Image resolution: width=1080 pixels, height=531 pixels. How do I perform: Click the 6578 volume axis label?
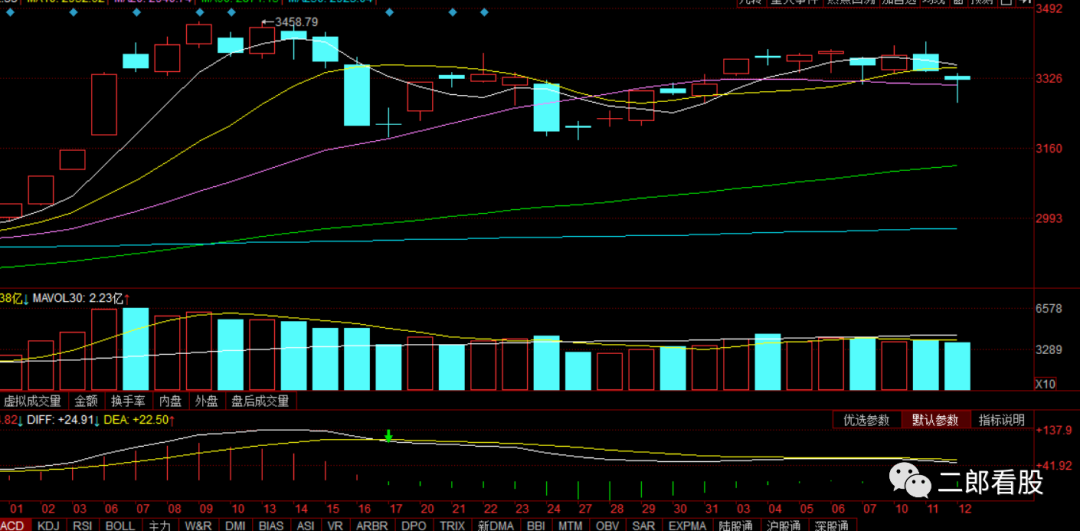pyautogui.click(x=1050, y=308)
